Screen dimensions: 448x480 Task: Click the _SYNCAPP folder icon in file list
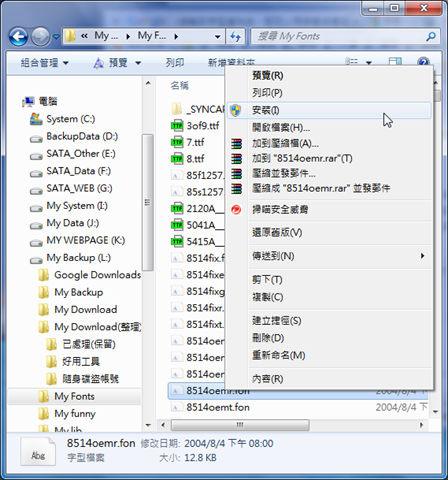pyautogui.click(x=177, y=109)
